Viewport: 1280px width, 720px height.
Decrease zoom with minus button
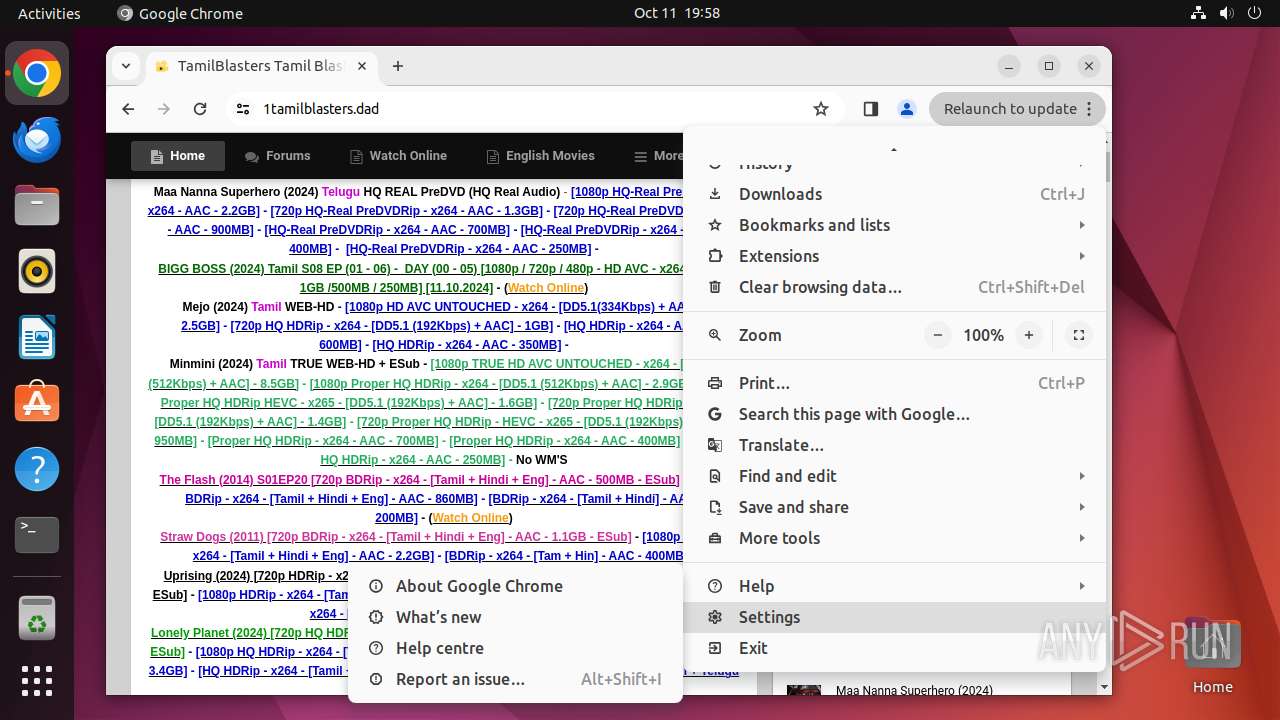[937, 335]
